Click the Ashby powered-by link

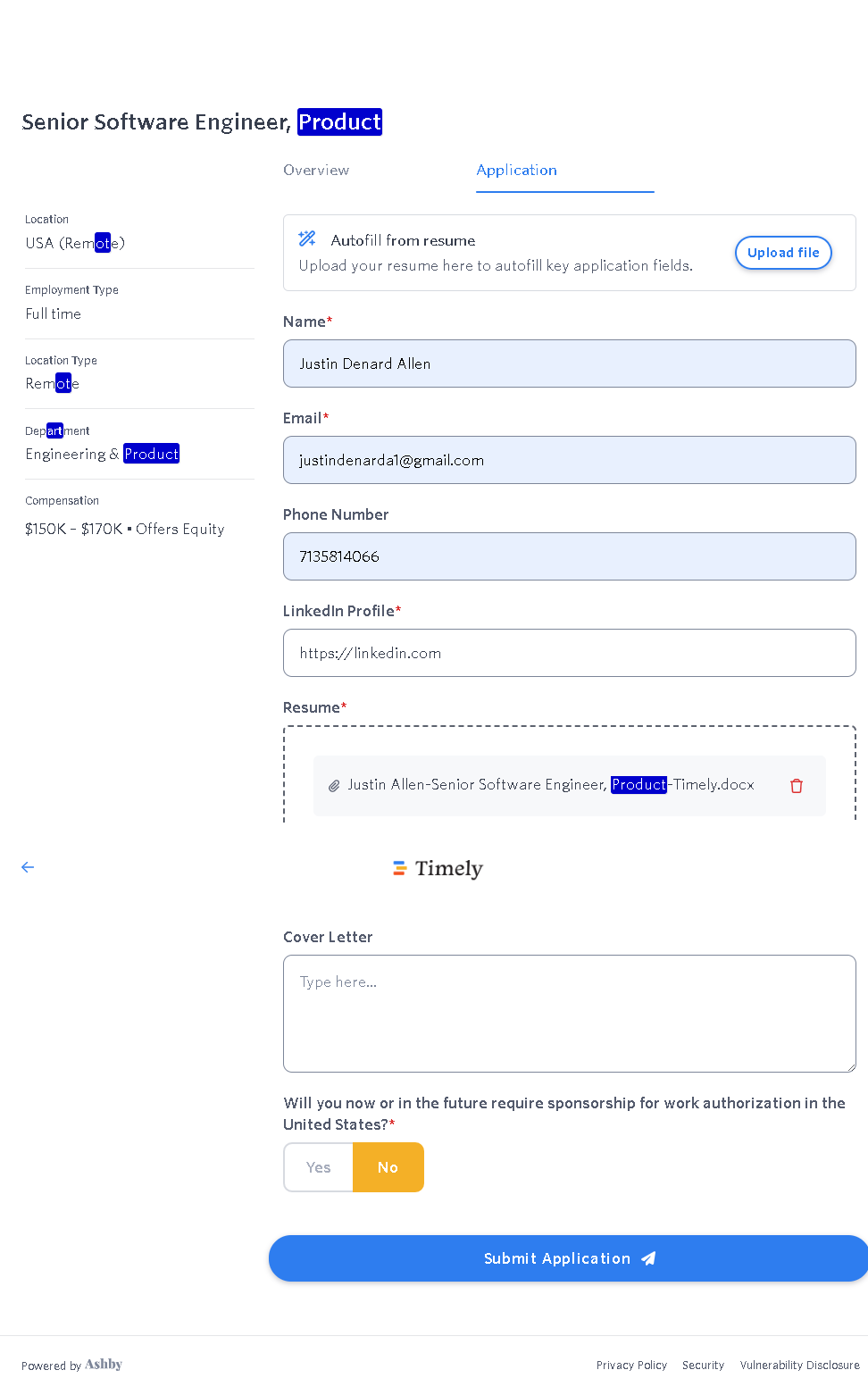tap(103, 1365)
